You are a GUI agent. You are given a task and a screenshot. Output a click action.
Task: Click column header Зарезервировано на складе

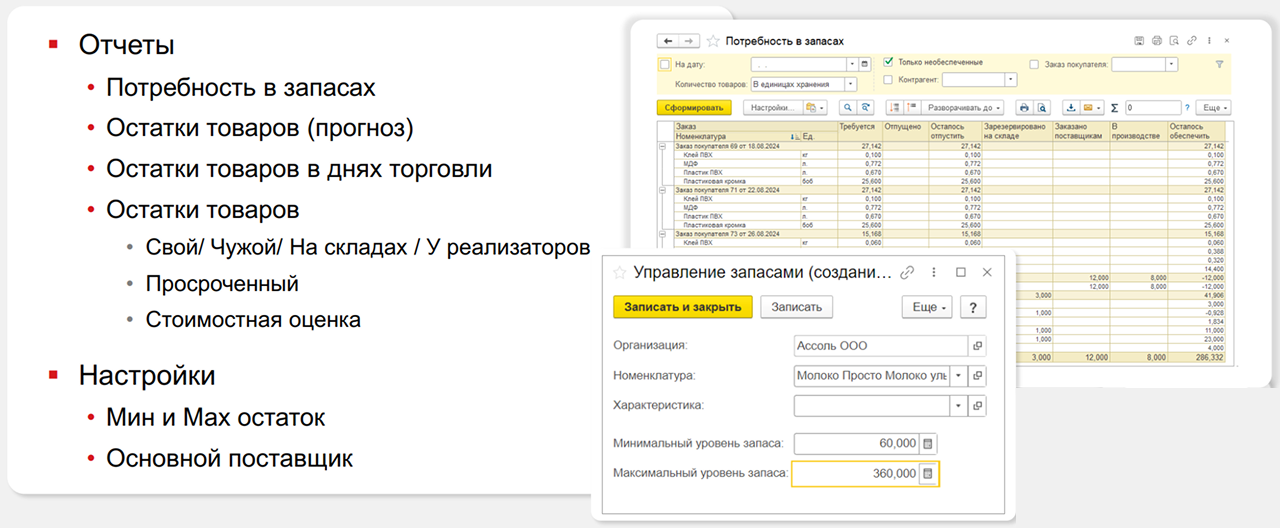pyautogui.click(x=1016, y=131)
